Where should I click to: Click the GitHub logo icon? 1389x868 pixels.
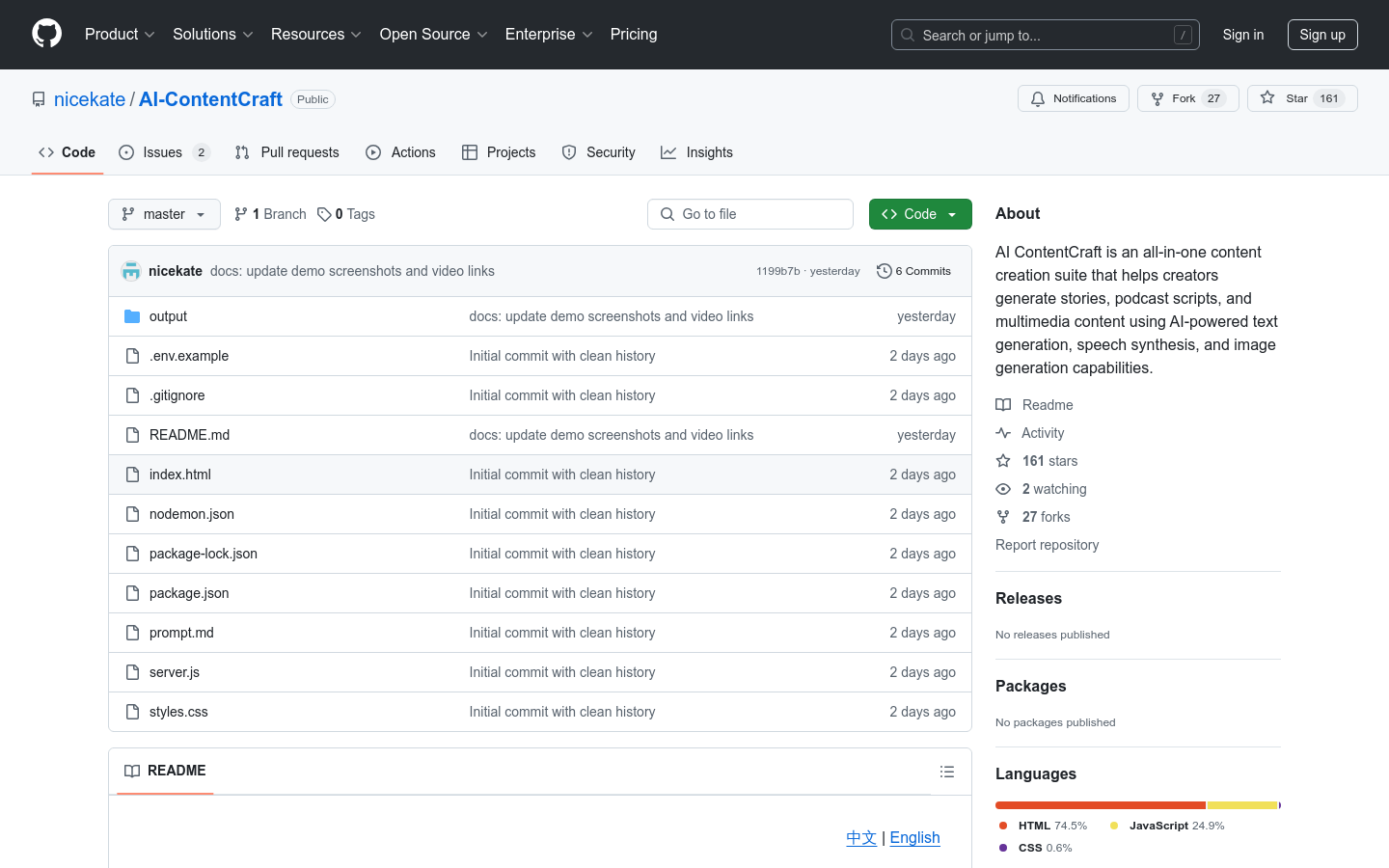tap(46, 34)
